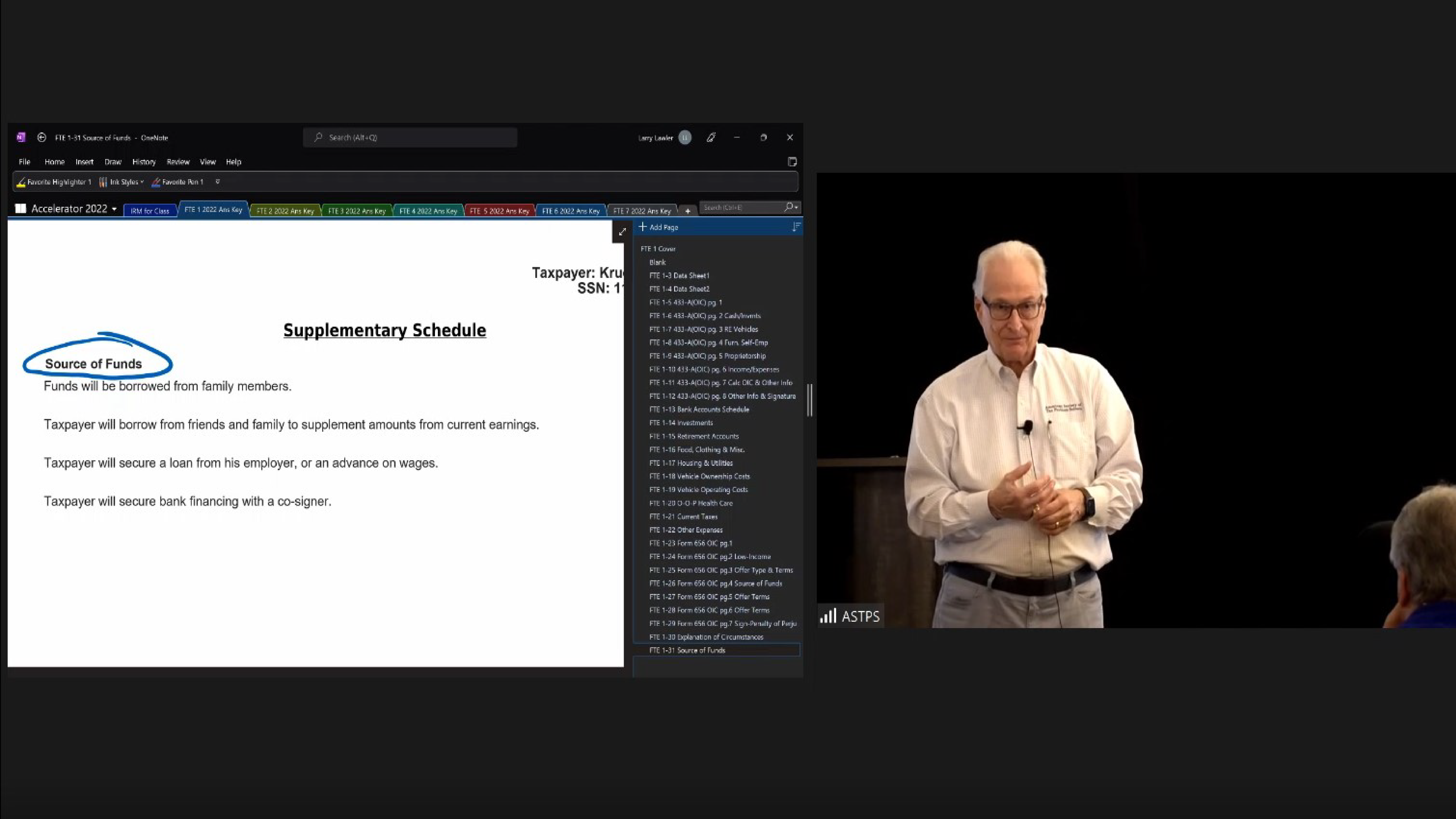Open the File menu

click(x=24, y=162)
